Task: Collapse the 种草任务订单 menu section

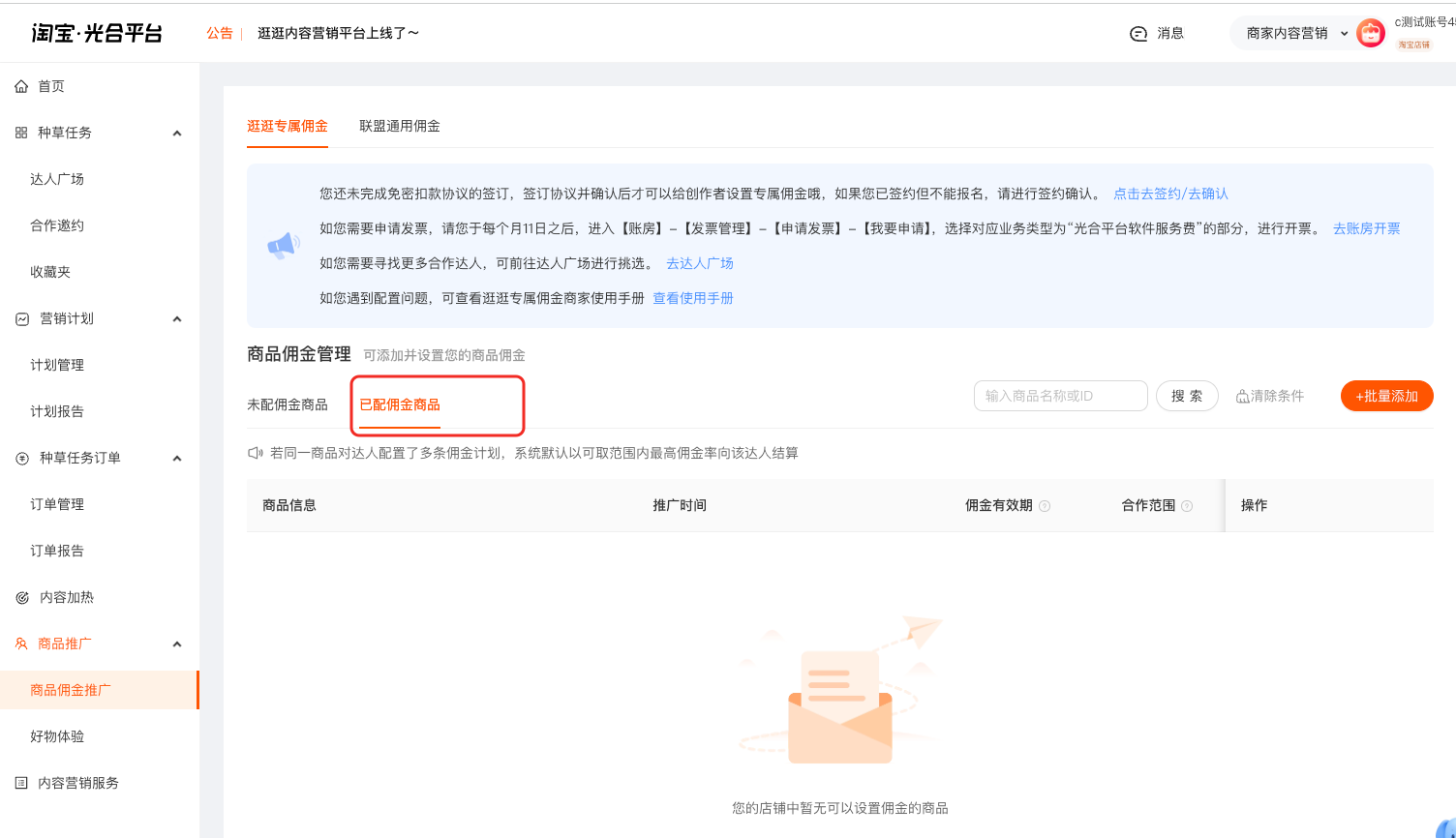Action: coord(177,459)
